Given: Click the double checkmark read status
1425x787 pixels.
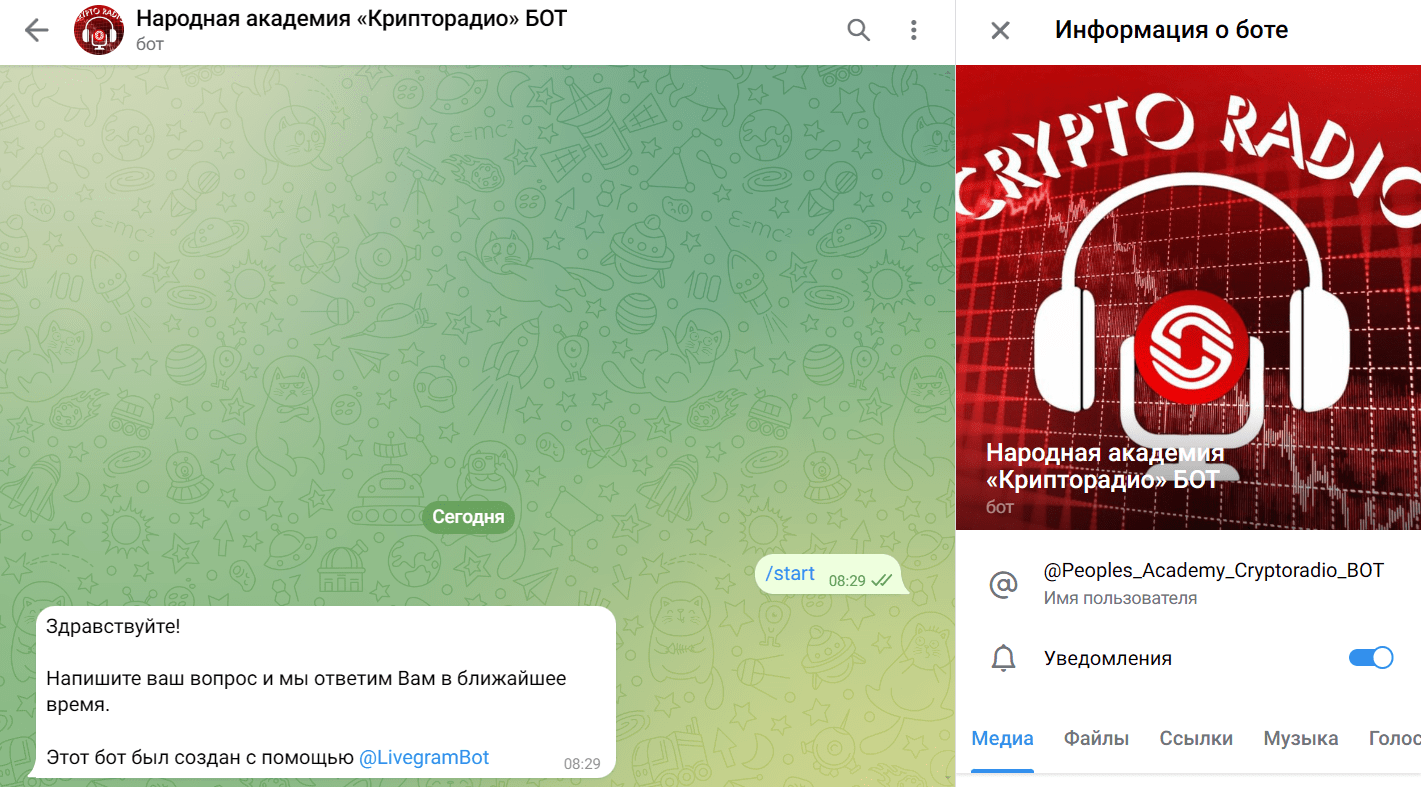Looking at the screenshot, I should (882, 580).
